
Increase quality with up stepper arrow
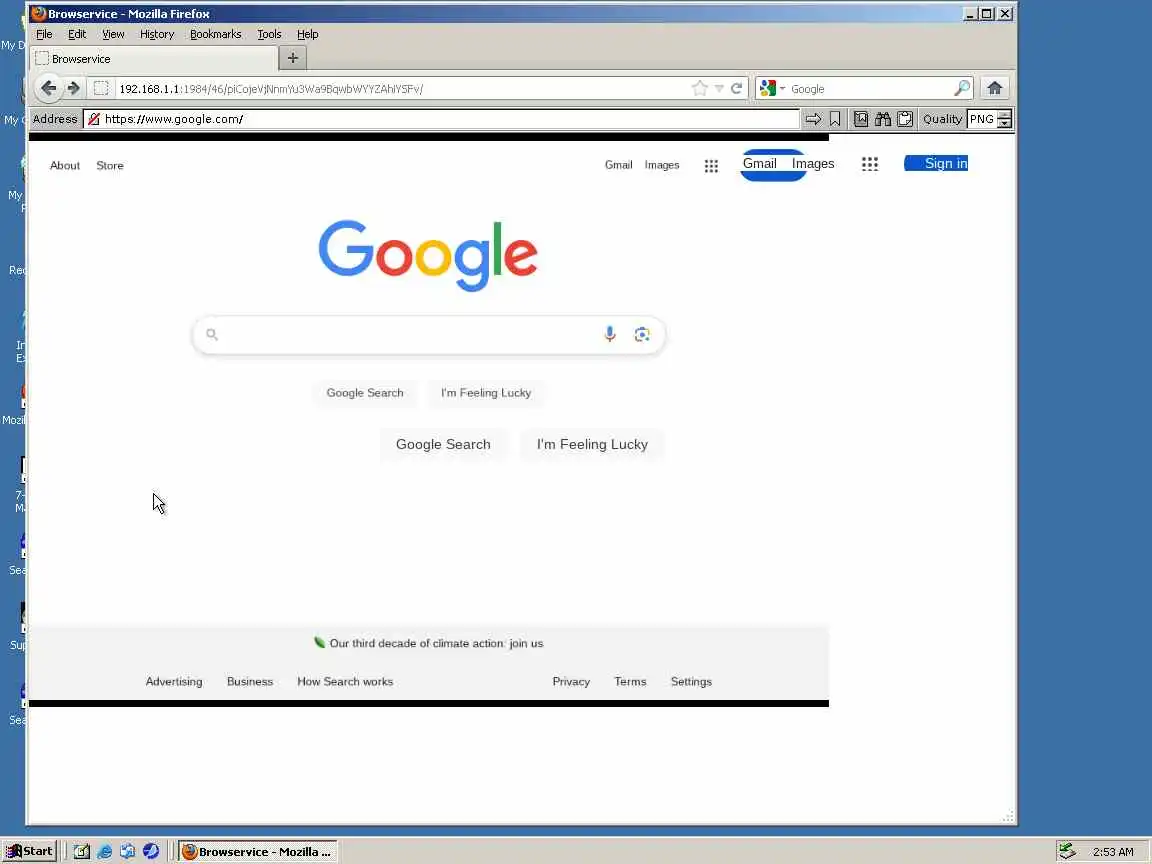1004,115
